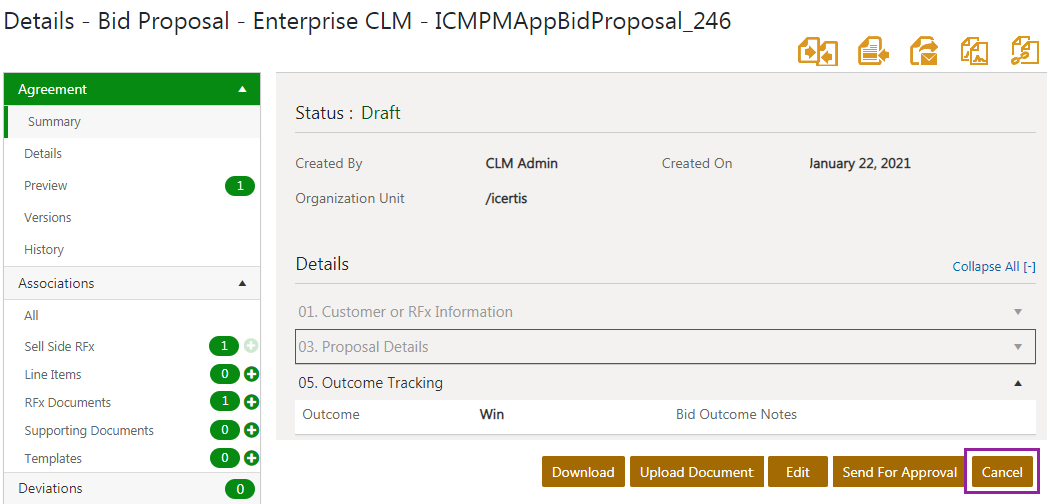Click plus icon next to Templates

click(x=252, y=459)
